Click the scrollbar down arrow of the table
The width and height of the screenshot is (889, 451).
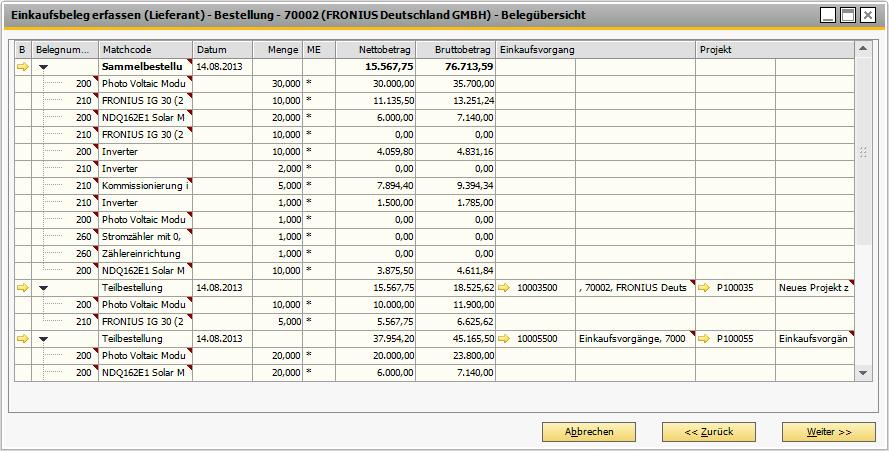coord(864,373)
